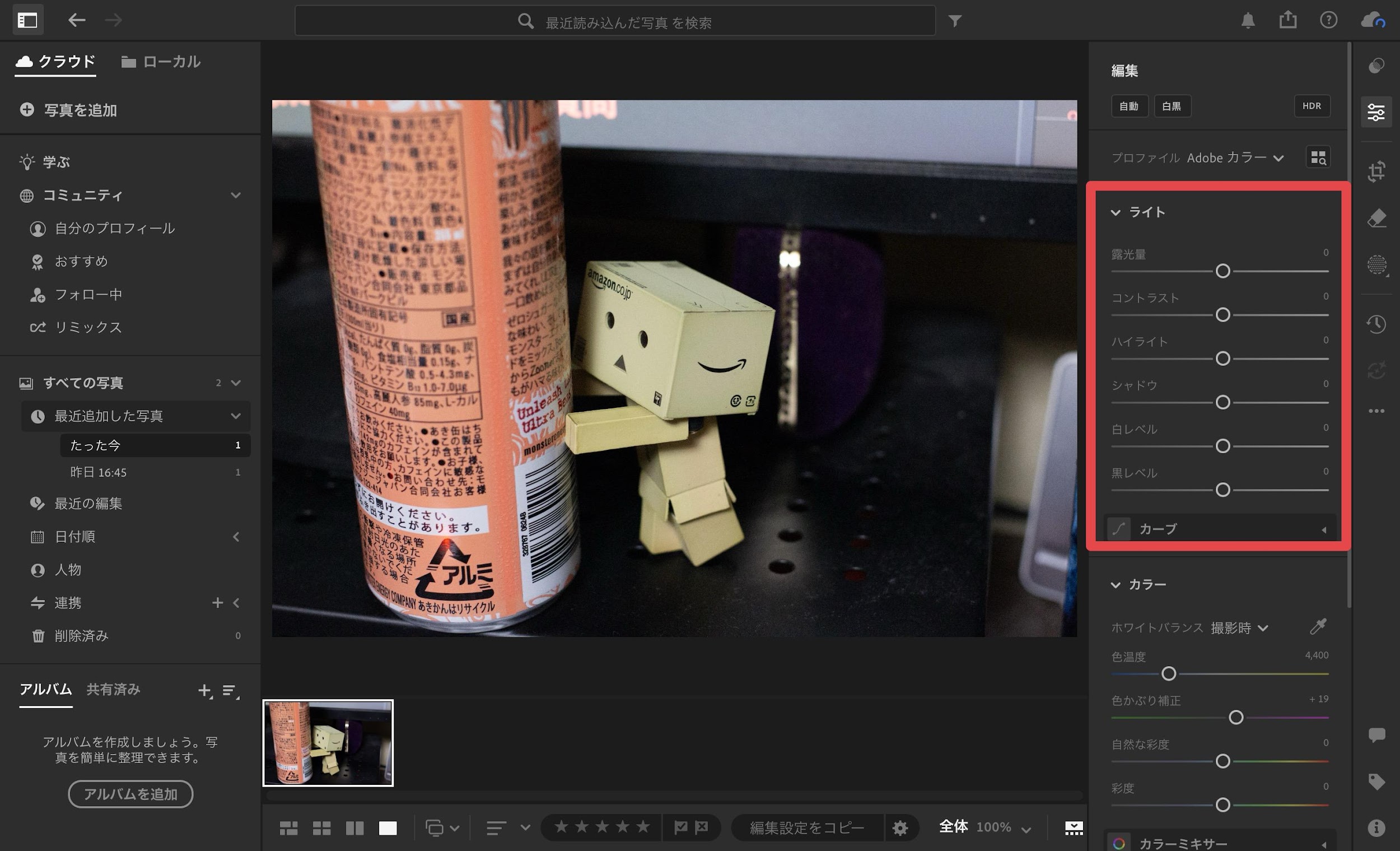Set rating to five stars
The width and height of the screenshot is (1400, 851).
[x=643, y=826]
